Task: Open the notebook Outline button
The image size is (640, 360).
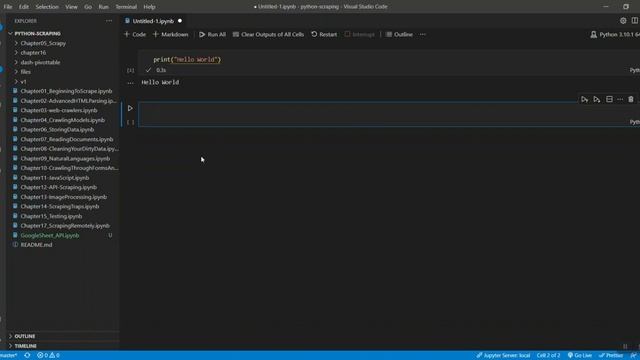Action: point(399,35)
